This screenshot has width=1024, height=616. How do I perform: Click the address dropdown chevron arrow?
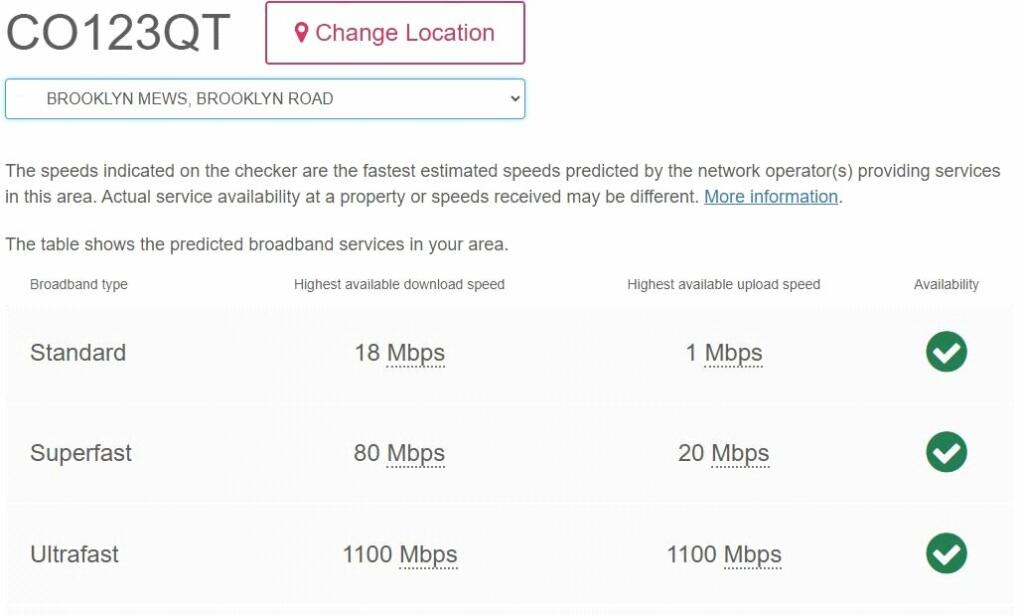(x=515, y=99)
